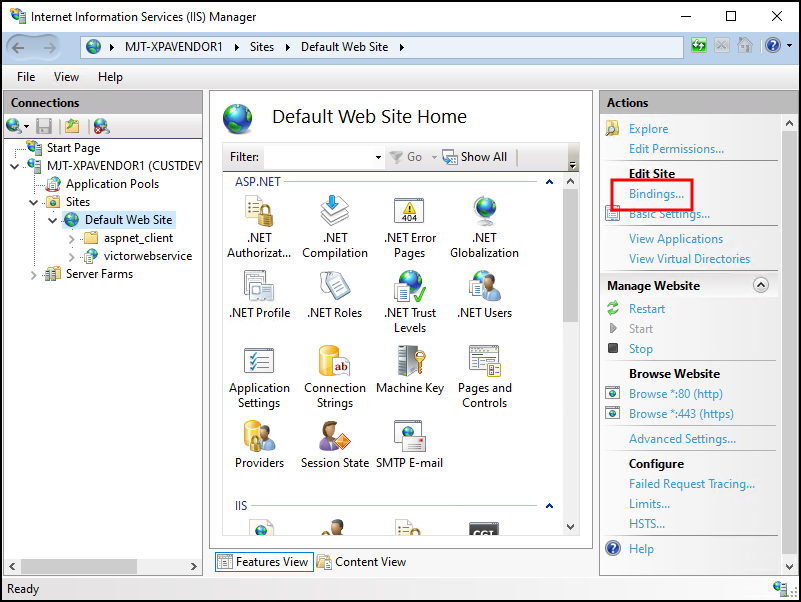This screenshot has width=801, height=602.
Task: Open Connection Strings feature icon
Action: [335, 362]
